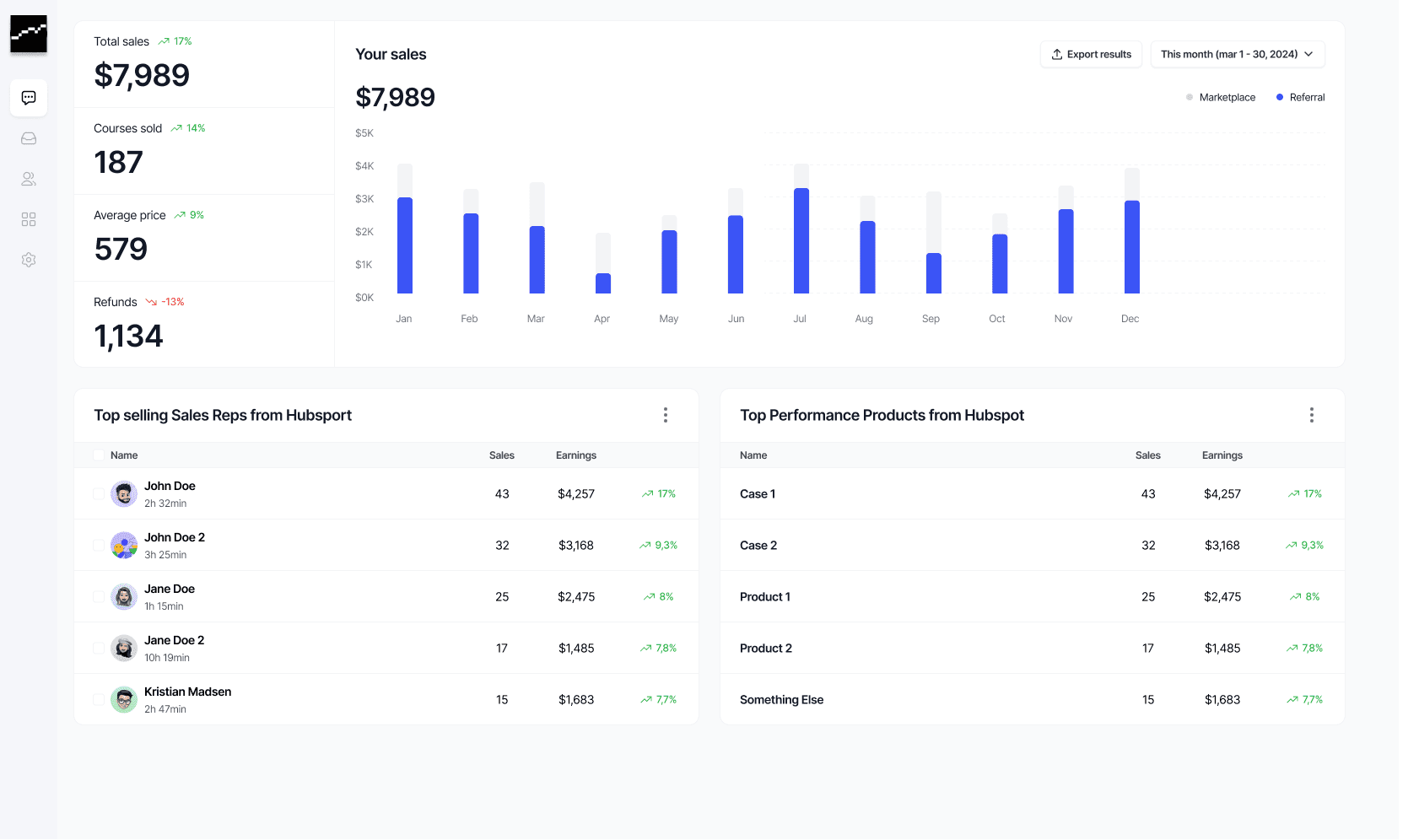This screenshot has width=1419, height=840.
Task: Open the Kristian Madsen name link
Action: tap(188, 692)
